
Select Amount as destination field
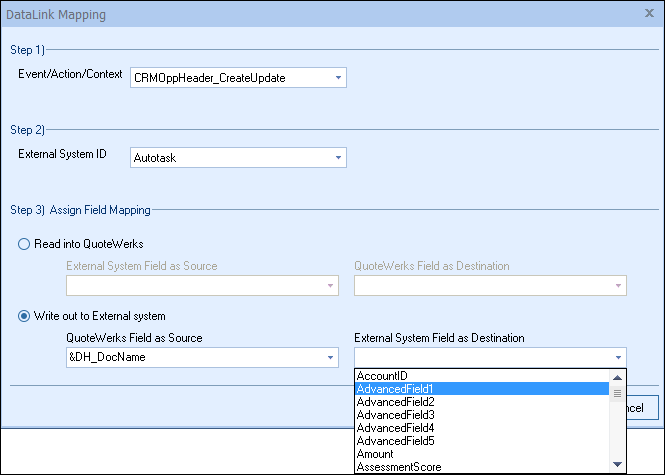(482, 454)
